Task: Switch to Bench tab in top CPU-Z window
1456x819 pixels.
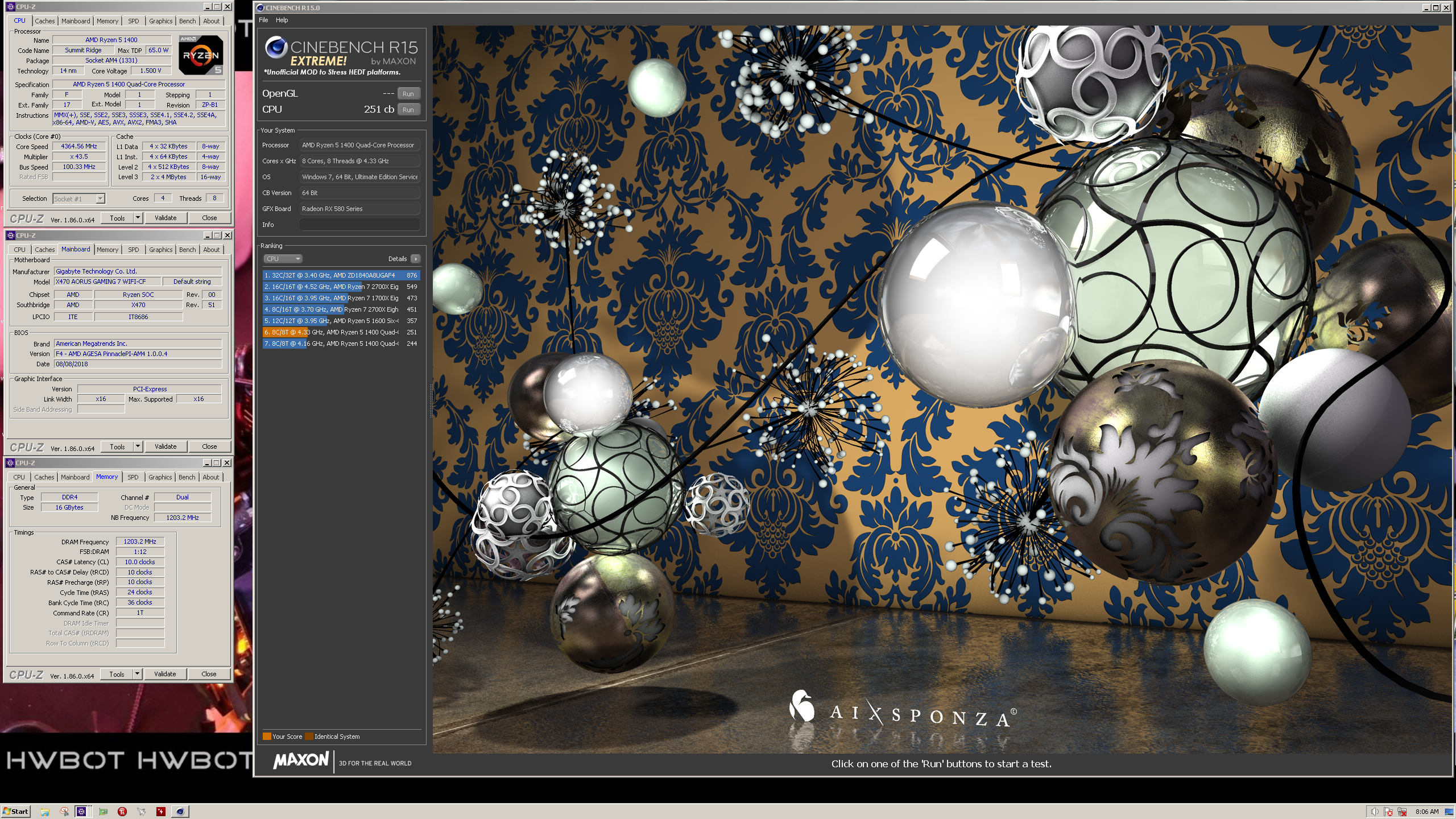Action: coord(188,21)
